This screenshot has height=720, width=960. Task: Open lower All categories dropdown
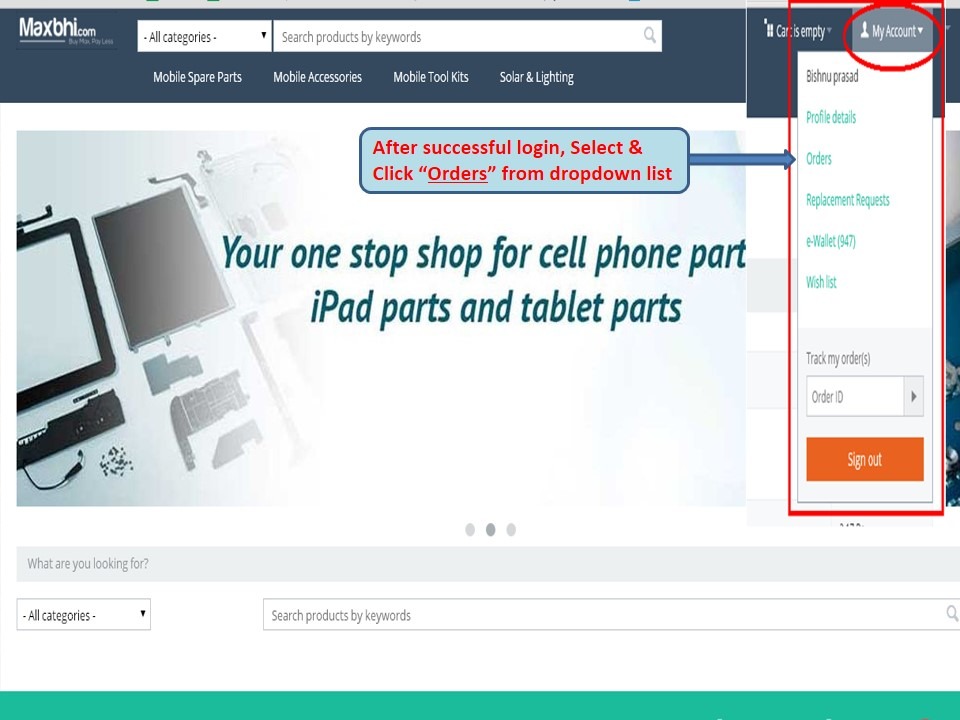83,615
